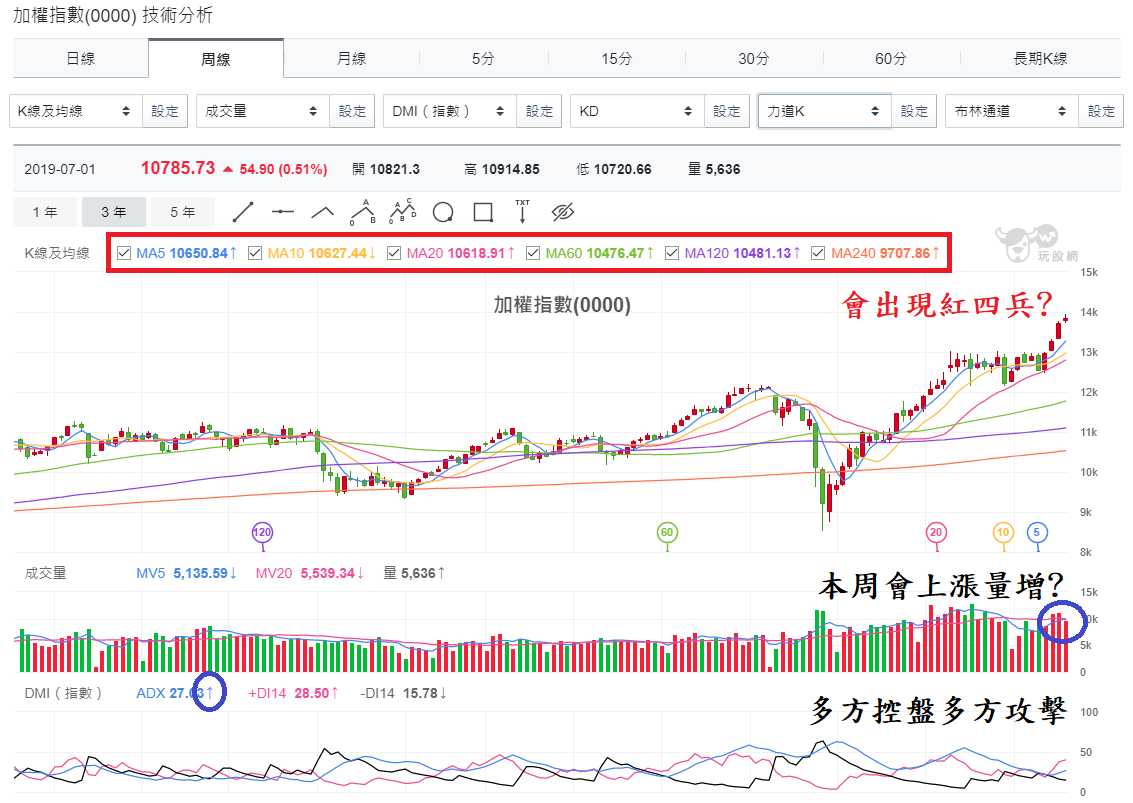1133x803 pixels.
Task: Set chart range to 1 年
Action: [45, 212]
